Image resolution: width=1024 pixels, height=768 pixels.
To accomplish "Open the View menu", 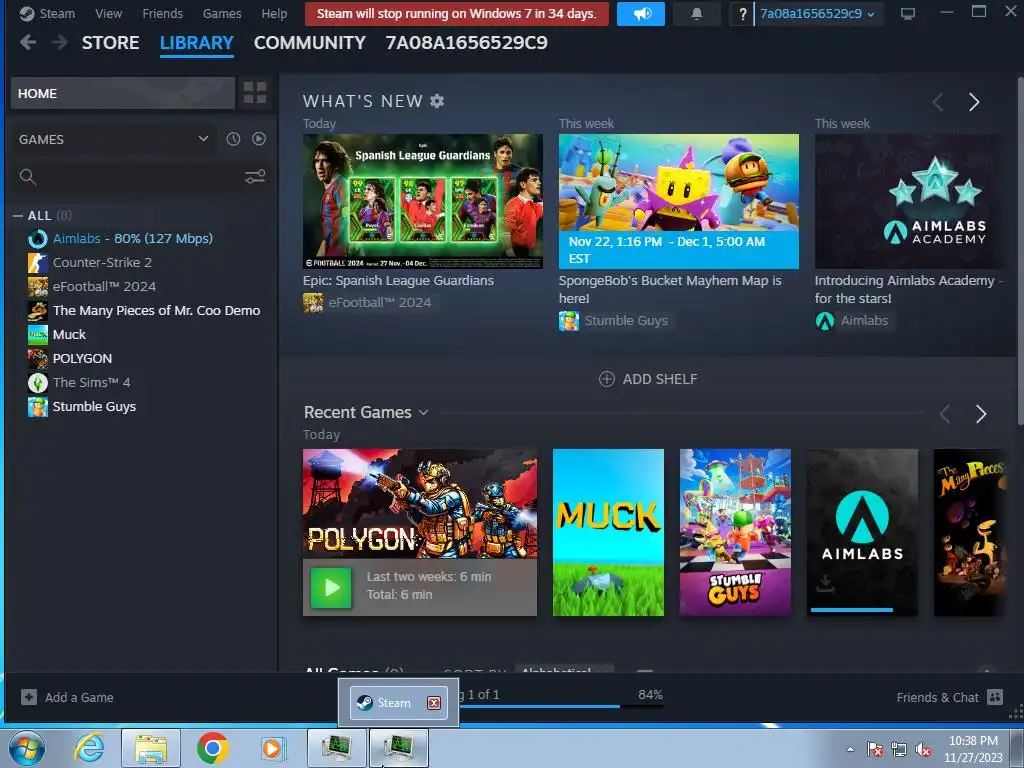I will pyautogui.click(x=108, y=14).
